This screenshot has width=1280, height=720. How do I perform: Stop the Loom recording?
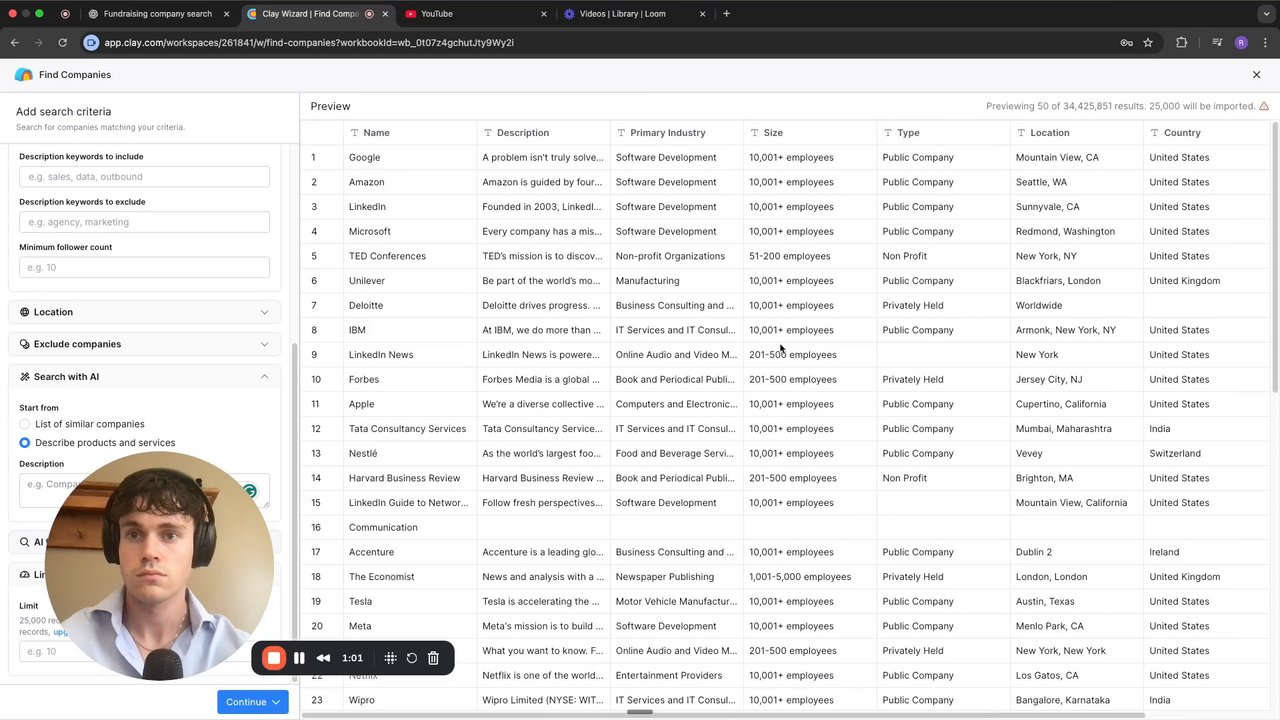pyautogui.click(x=273, y=658)
